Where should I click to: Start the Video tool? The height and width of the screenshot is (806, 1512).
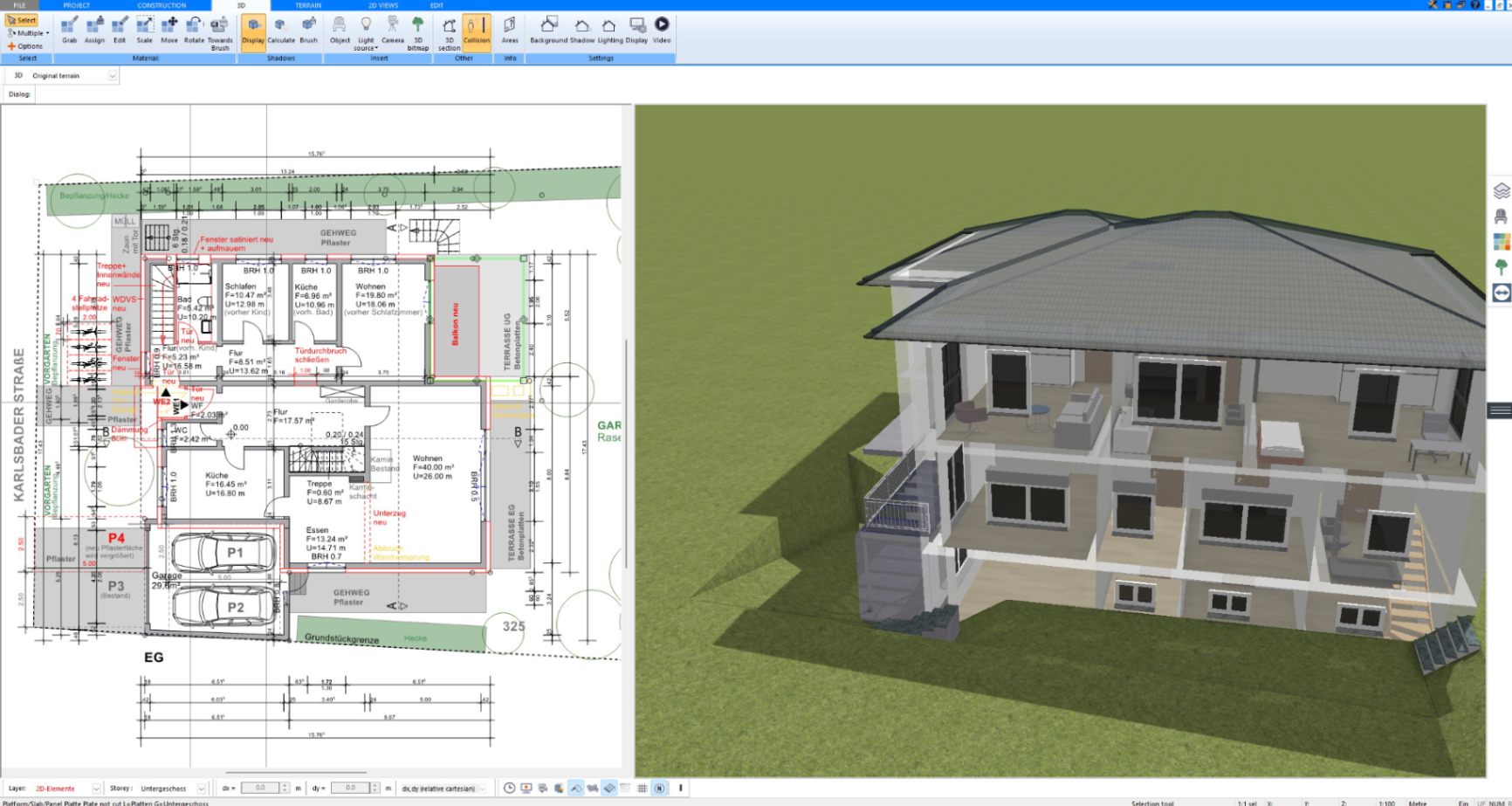[662, 30]
